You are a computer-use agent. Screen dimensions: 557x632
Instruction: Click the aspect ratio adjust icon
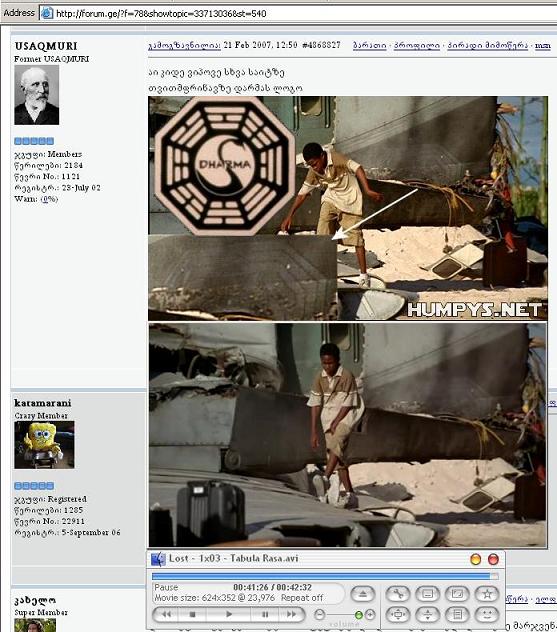(x=427, y=615)
